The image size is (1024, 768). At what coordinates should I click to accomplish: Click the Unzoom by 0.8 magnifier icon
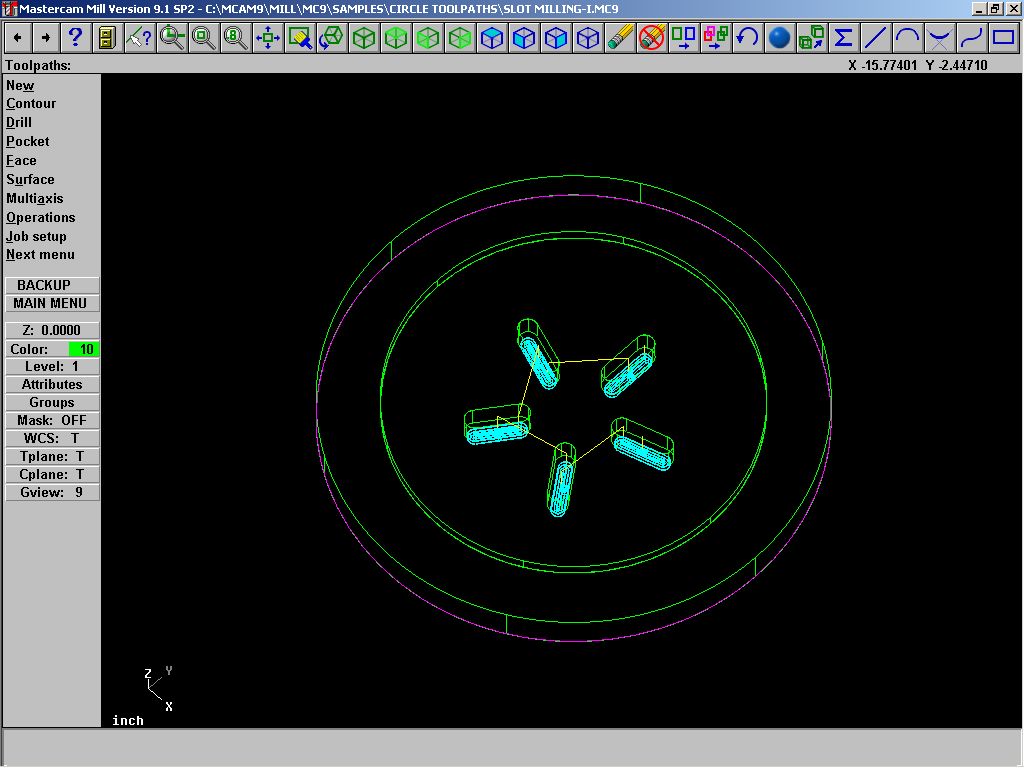point(236,38)
